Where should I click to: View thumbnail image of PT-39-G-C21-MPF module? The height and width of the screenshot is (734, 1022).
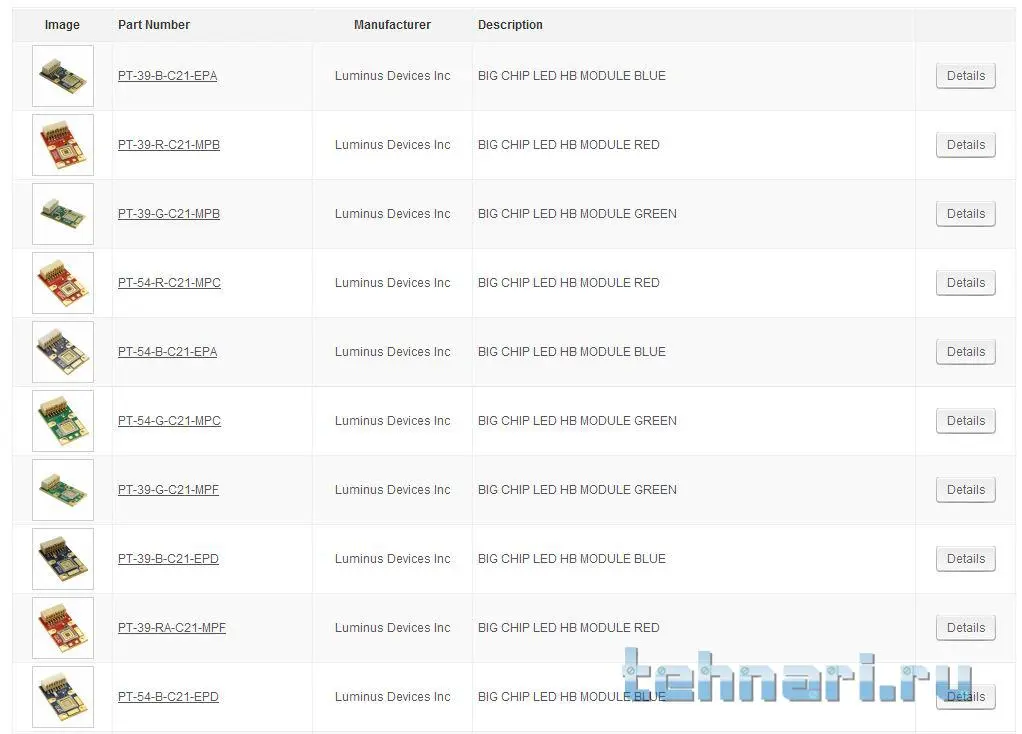coord(63,490)
